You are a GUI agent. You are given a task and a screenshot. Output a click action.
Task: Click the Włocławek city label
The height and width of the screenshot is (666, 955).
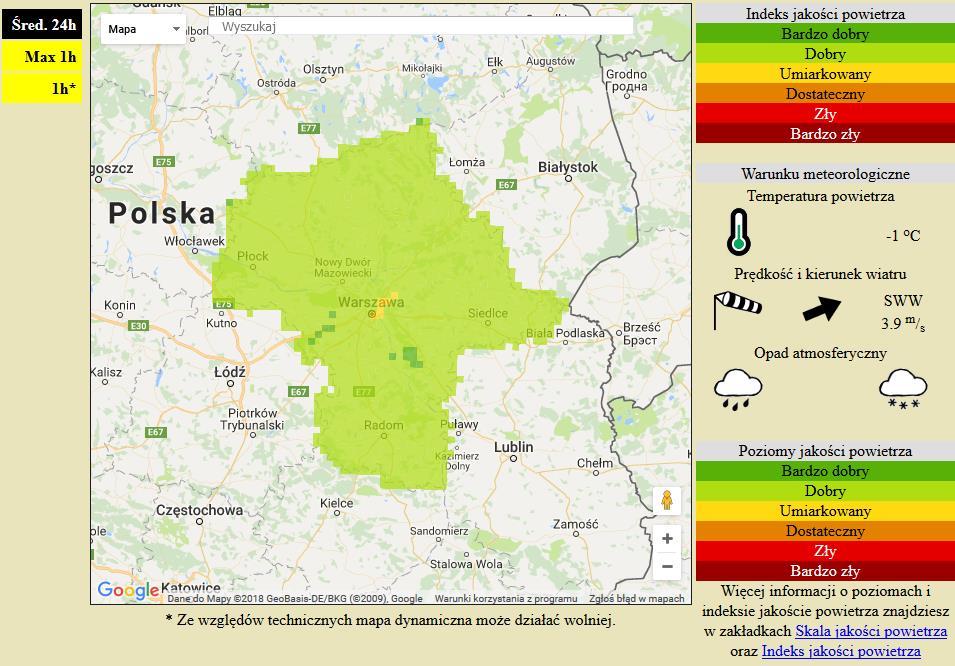[194, 241]
